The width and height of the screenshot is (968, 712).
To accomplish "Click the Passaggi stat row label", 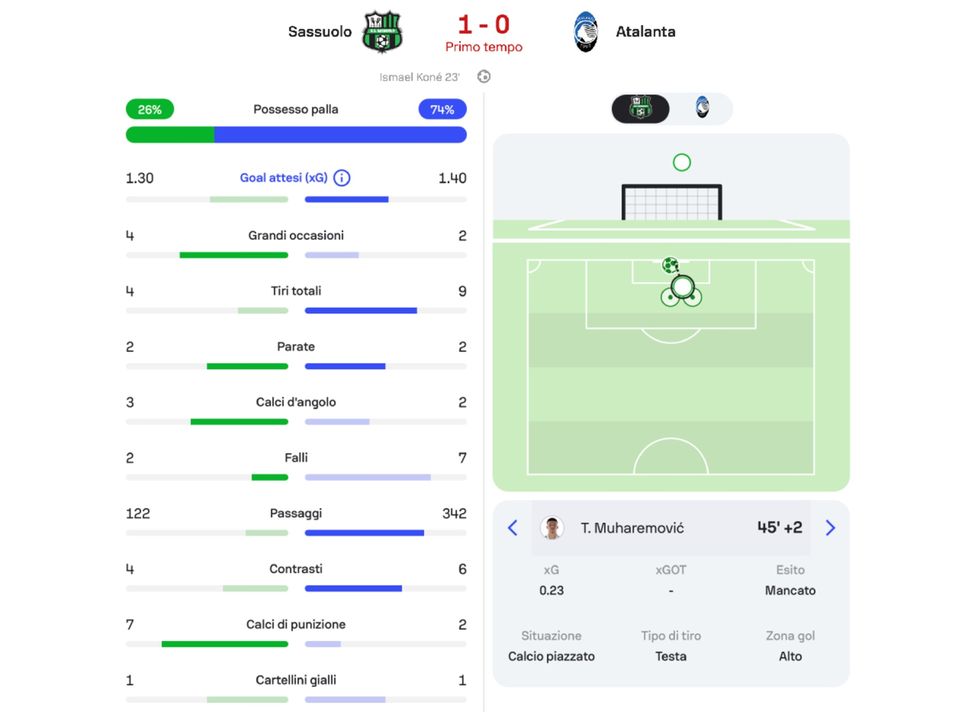I will coord(296,513).
